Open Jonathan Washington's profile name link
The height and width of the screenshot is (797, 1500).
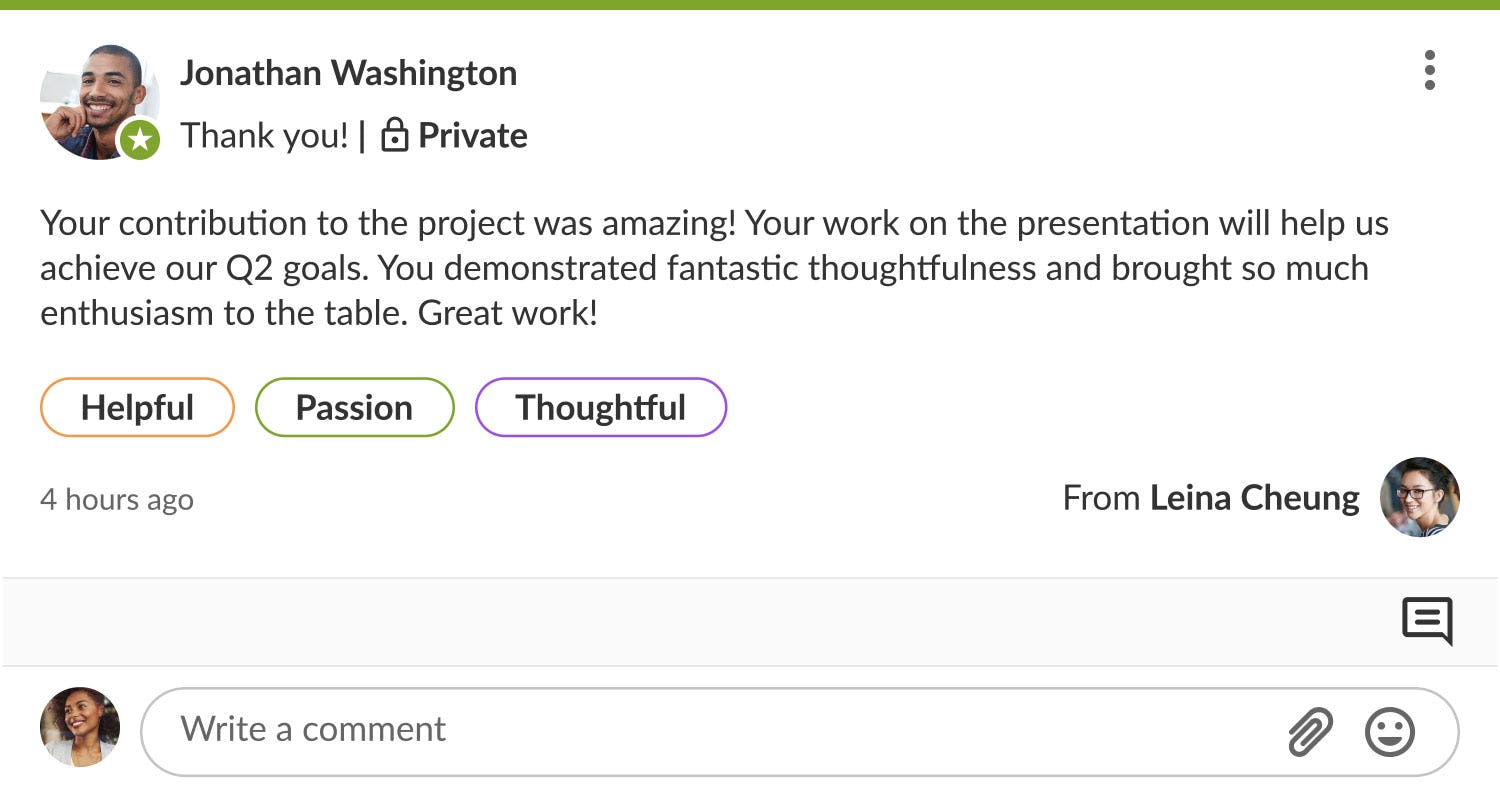pos(348,73)
